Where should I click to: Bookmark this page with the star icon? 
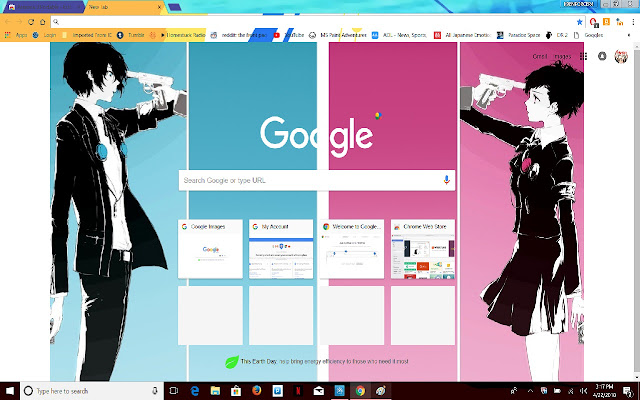579,22
